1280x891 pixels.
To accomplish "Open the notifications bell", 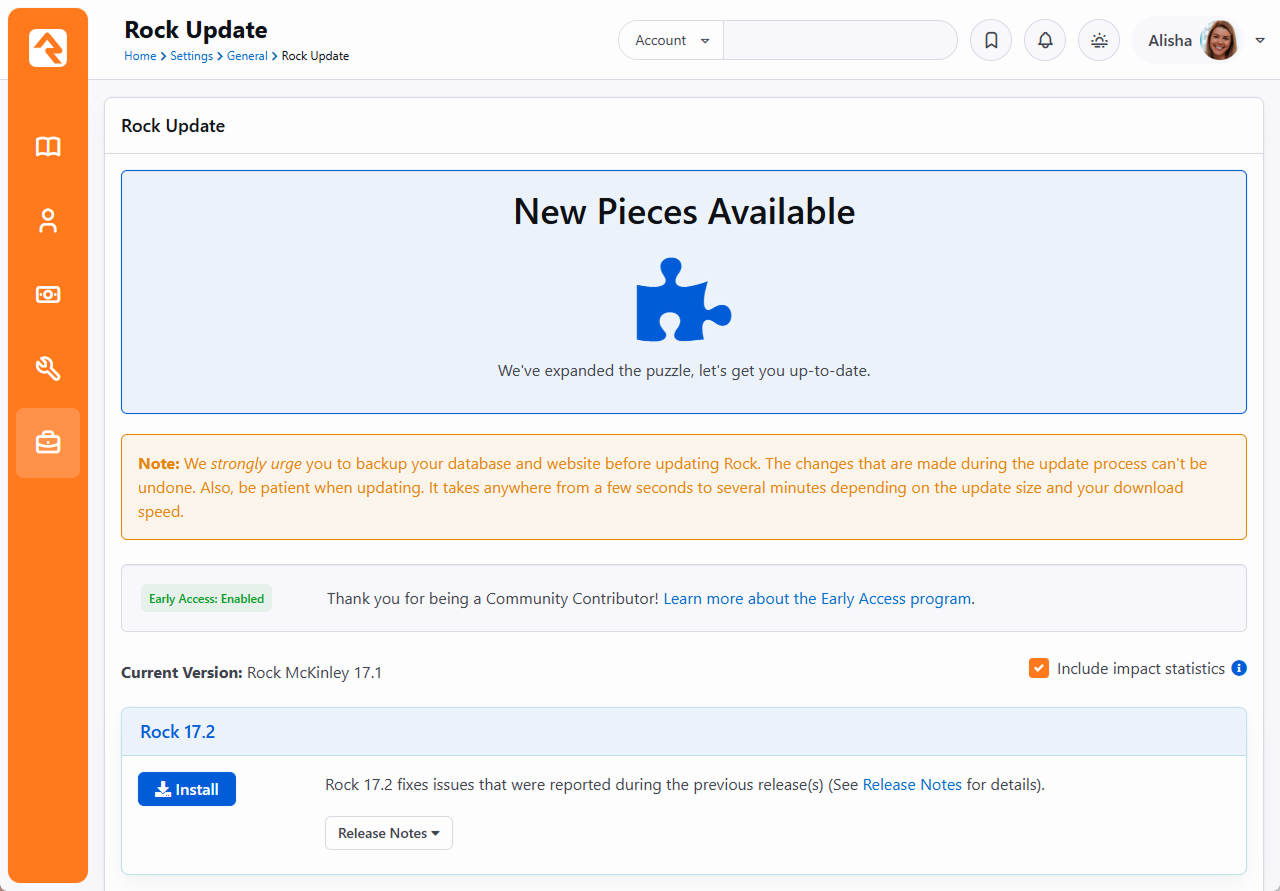I will (x=1045, y=41).
